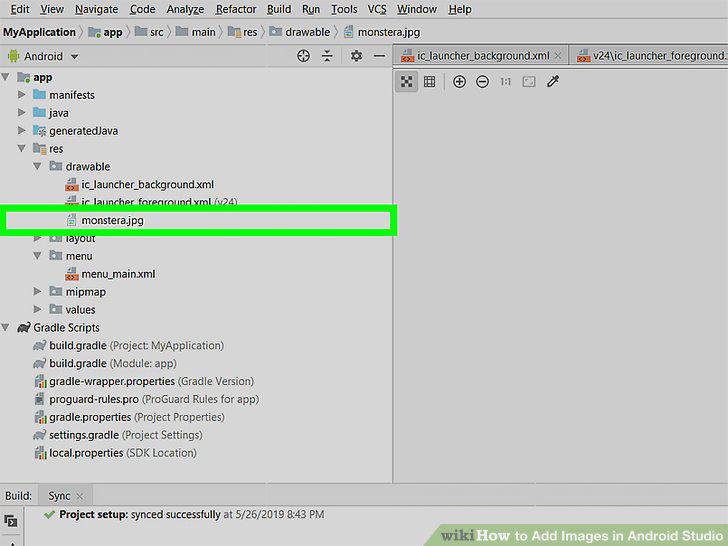Viewport: 728px width, 546px height.
Task: Select local.properties (SDK Location)
Action: coord(115,453)
